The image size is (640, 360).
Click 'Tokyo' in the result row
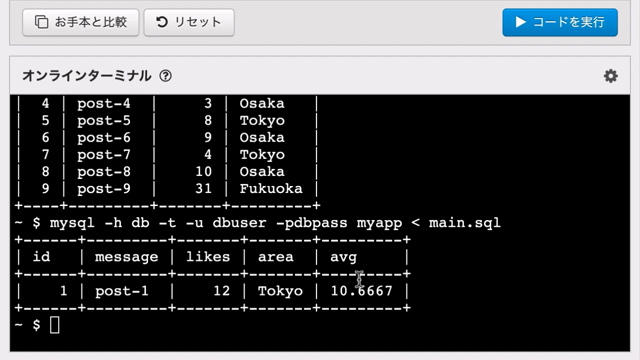[280, 291]
